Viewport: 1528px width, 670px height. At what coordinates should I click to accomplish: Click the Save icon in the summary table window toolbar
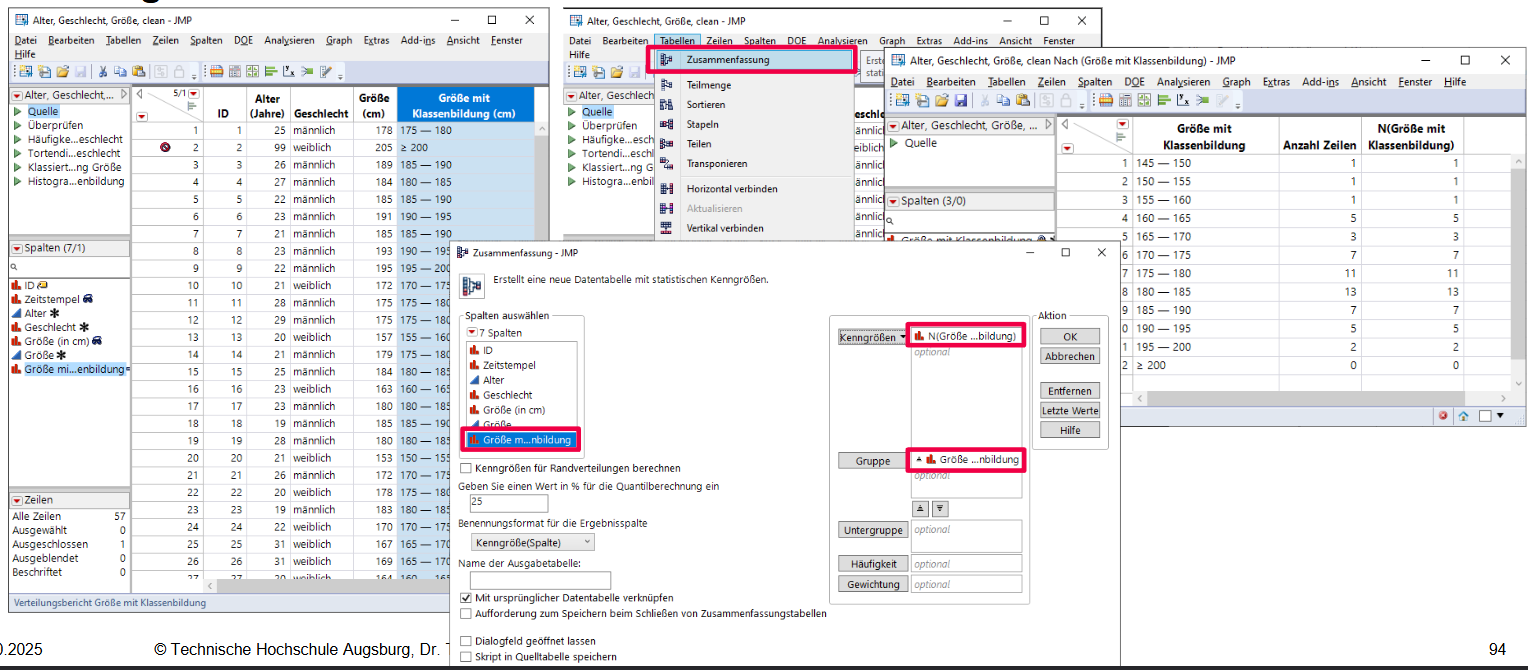960,100
